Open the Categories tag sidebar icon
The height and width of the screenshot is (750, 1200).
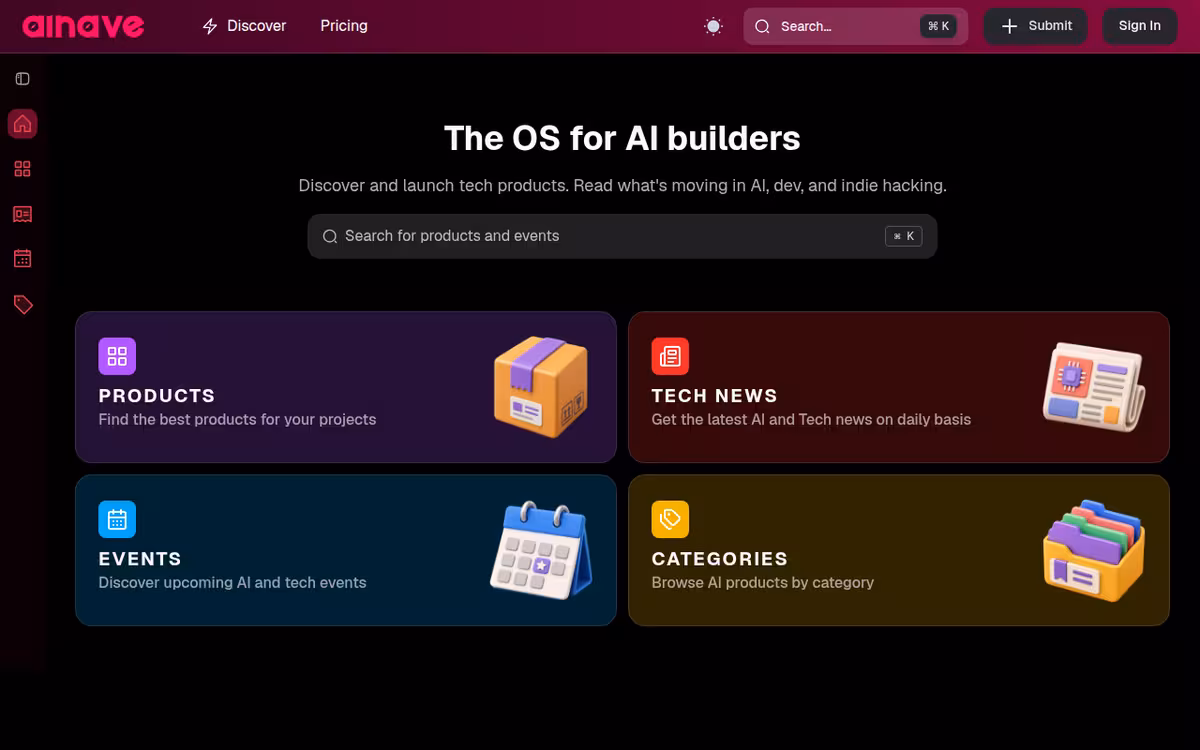click(x=22, y=304)
